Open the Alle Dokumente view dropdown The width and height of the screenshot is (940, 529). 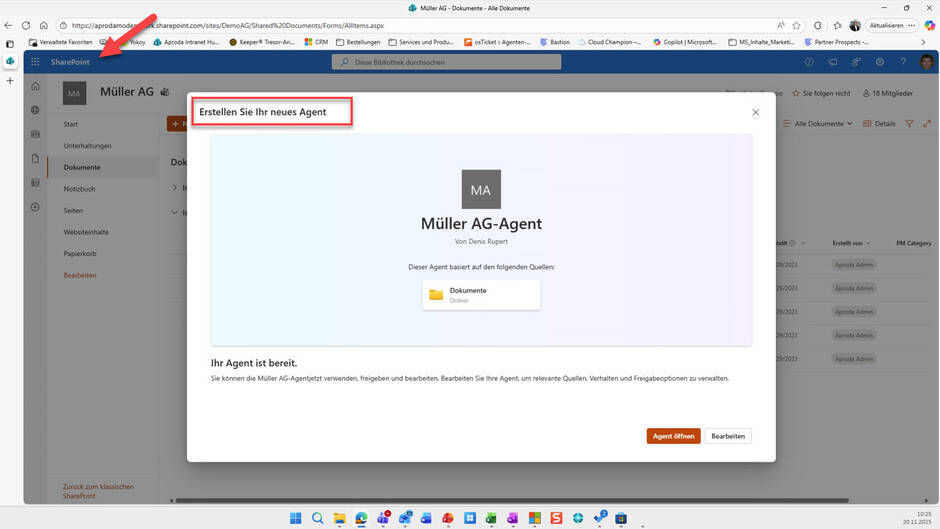[818, 124]
